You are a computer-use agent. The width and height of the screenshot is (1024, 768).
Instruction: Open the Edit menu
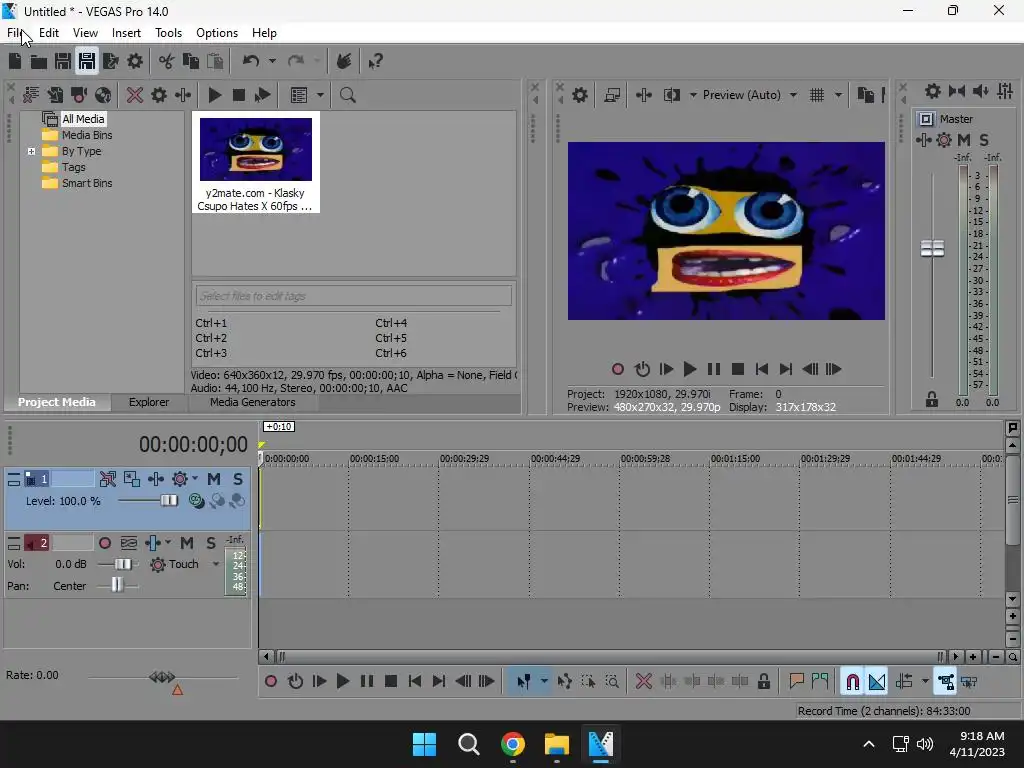pos(49,33)
